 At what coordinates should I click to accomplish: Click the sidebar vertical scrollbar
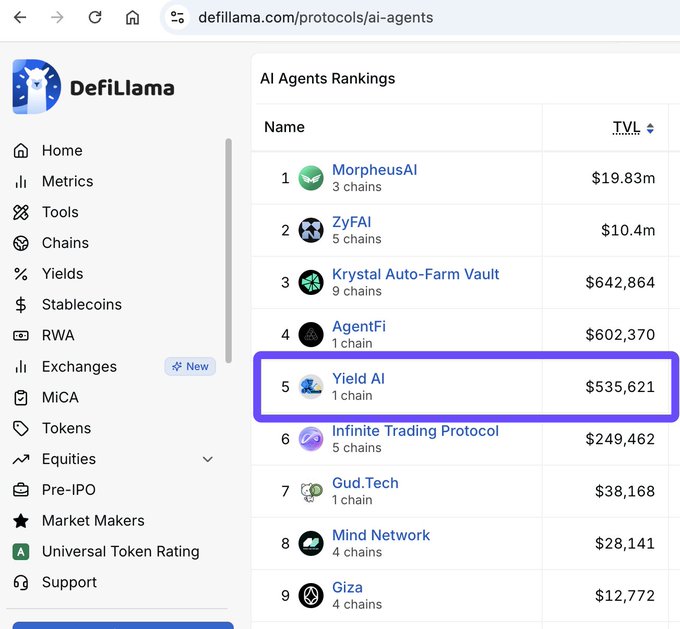click(229, 251)
